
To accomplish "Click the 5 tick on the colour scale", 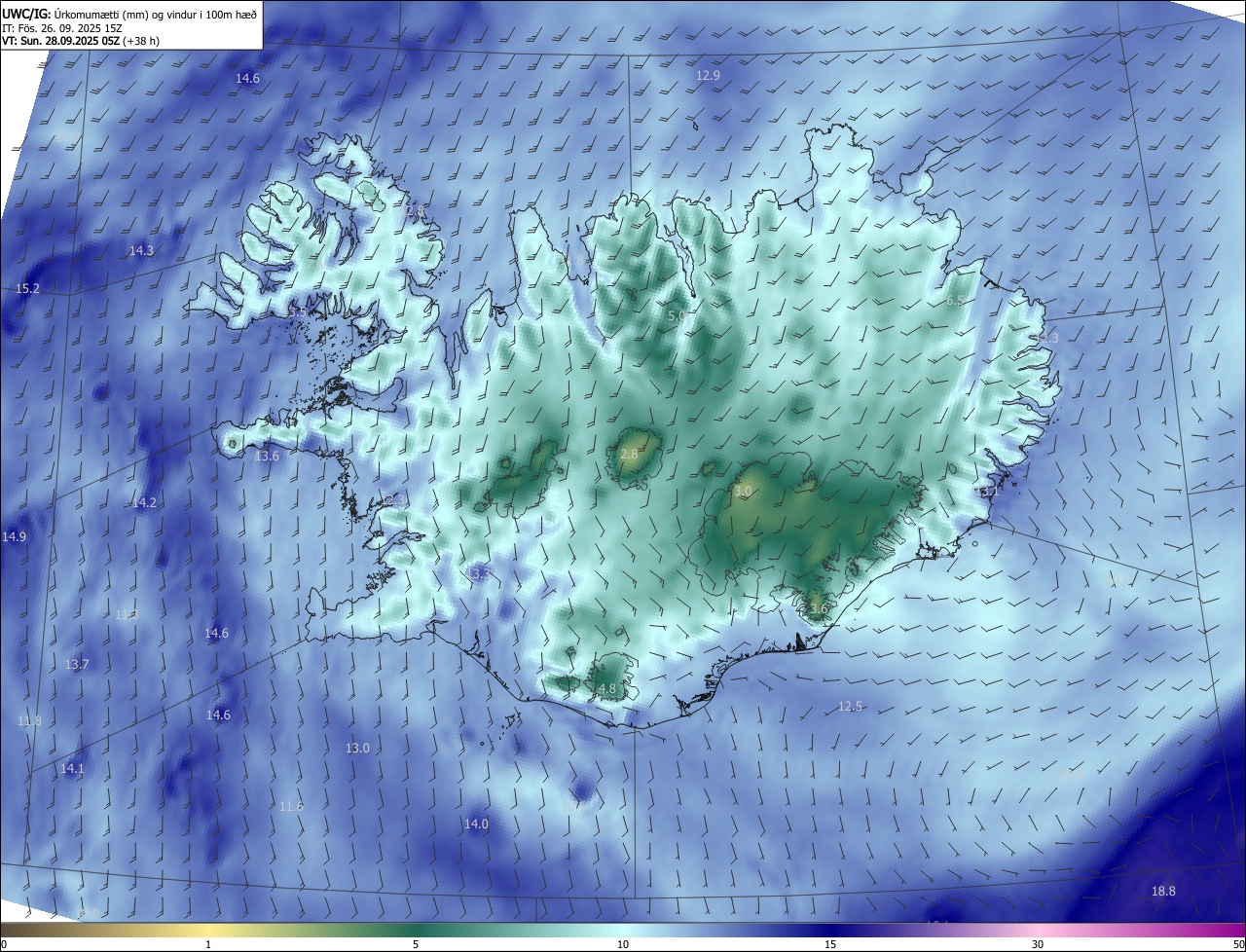I will point(416,945).
